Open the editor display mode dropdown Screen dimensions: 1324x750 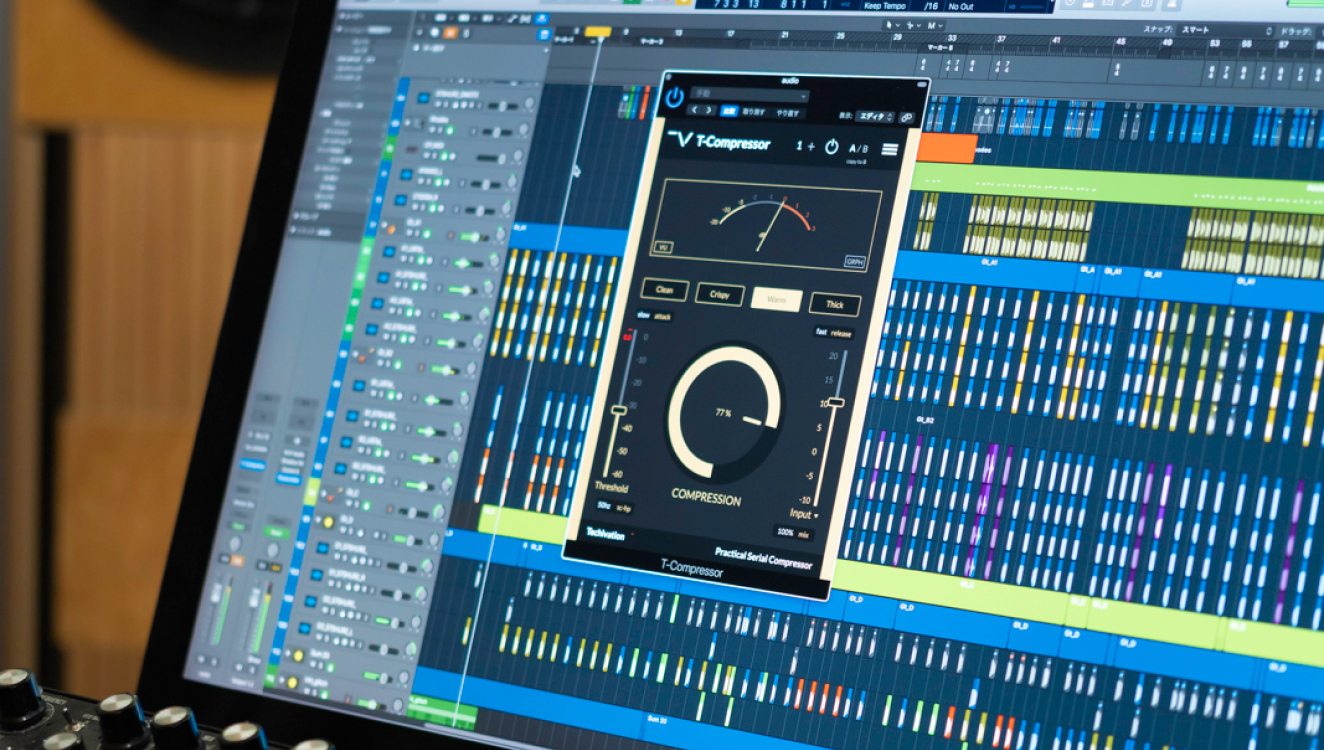(876, 117)
